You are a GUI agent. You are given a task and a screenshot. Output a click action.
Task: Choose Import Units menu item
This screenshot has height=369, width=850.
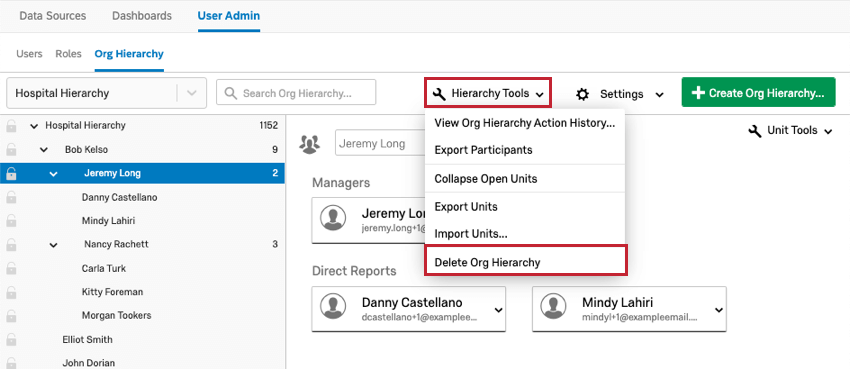[x=525, y=234]
